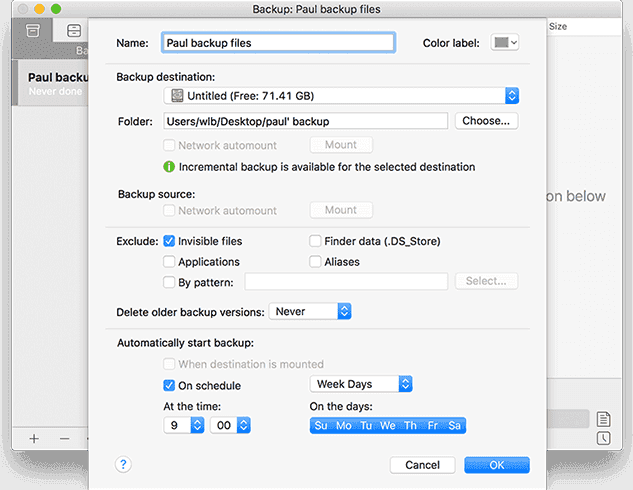
Task: Open the Backup destination drive dropdown
Action: pos(342,96)
